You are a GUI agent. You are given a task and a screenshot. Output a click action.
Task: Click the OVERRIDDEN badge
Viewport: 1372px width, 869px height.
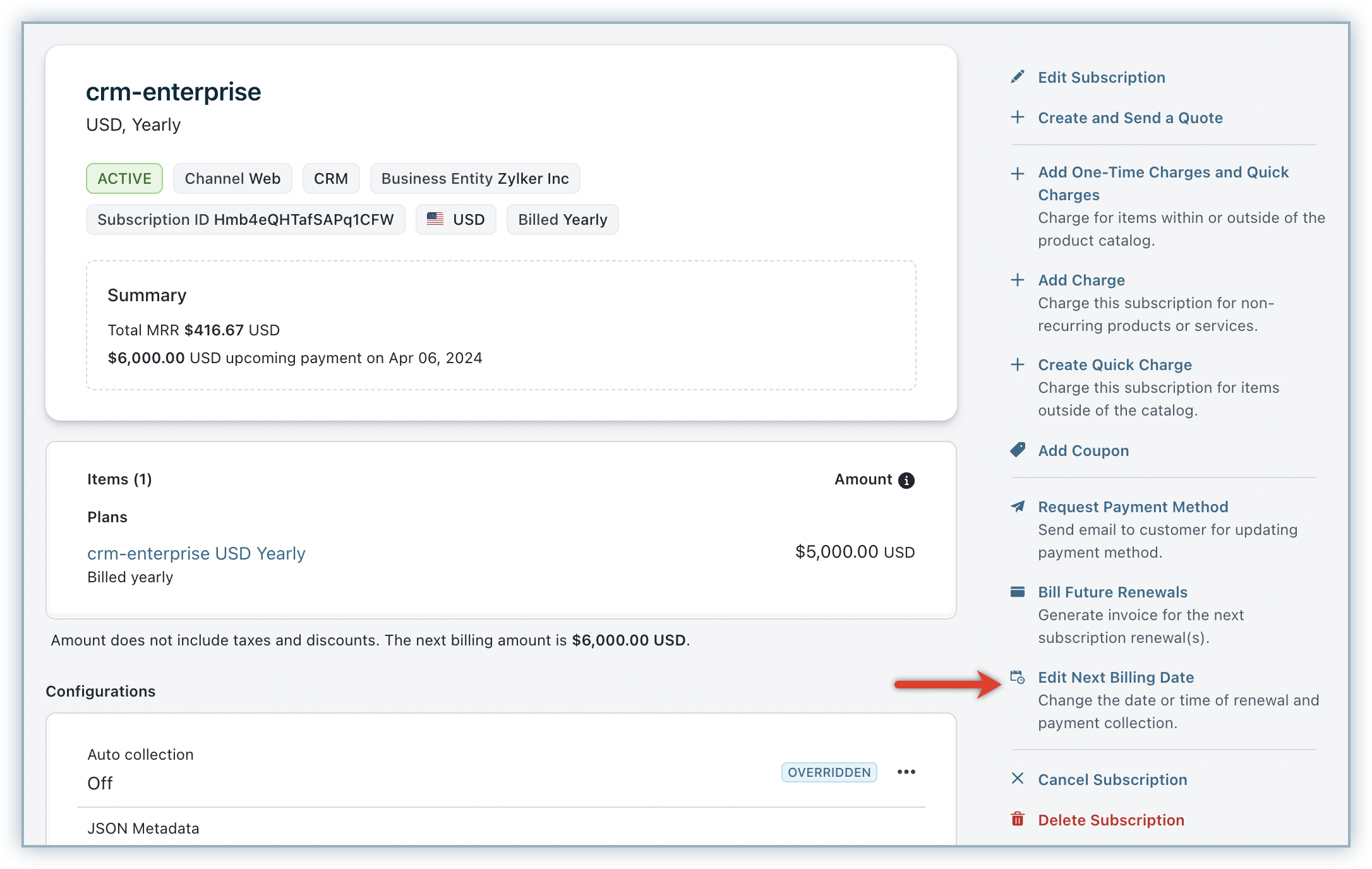829,772
